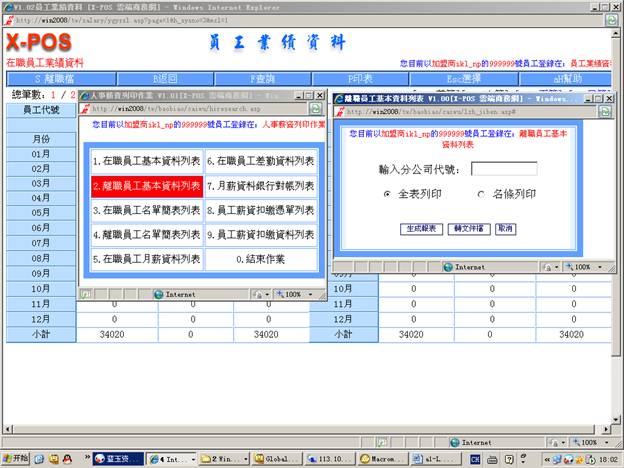Viewport: 624px width, 468px height.
Task: Click the main window horizontal scrollbar
Action: point(300,427)
